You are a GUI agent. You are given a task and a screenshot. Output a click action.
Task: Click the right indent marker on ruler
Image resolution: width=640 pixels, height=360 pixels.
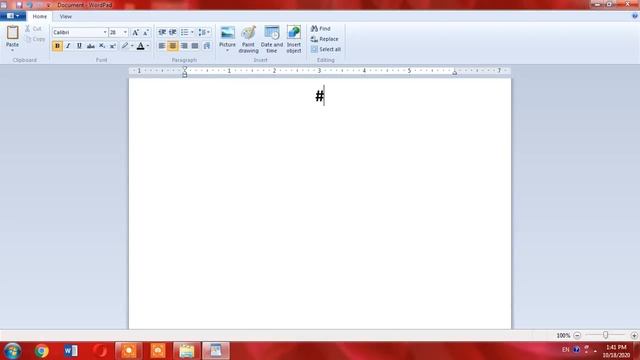(455, 72)
